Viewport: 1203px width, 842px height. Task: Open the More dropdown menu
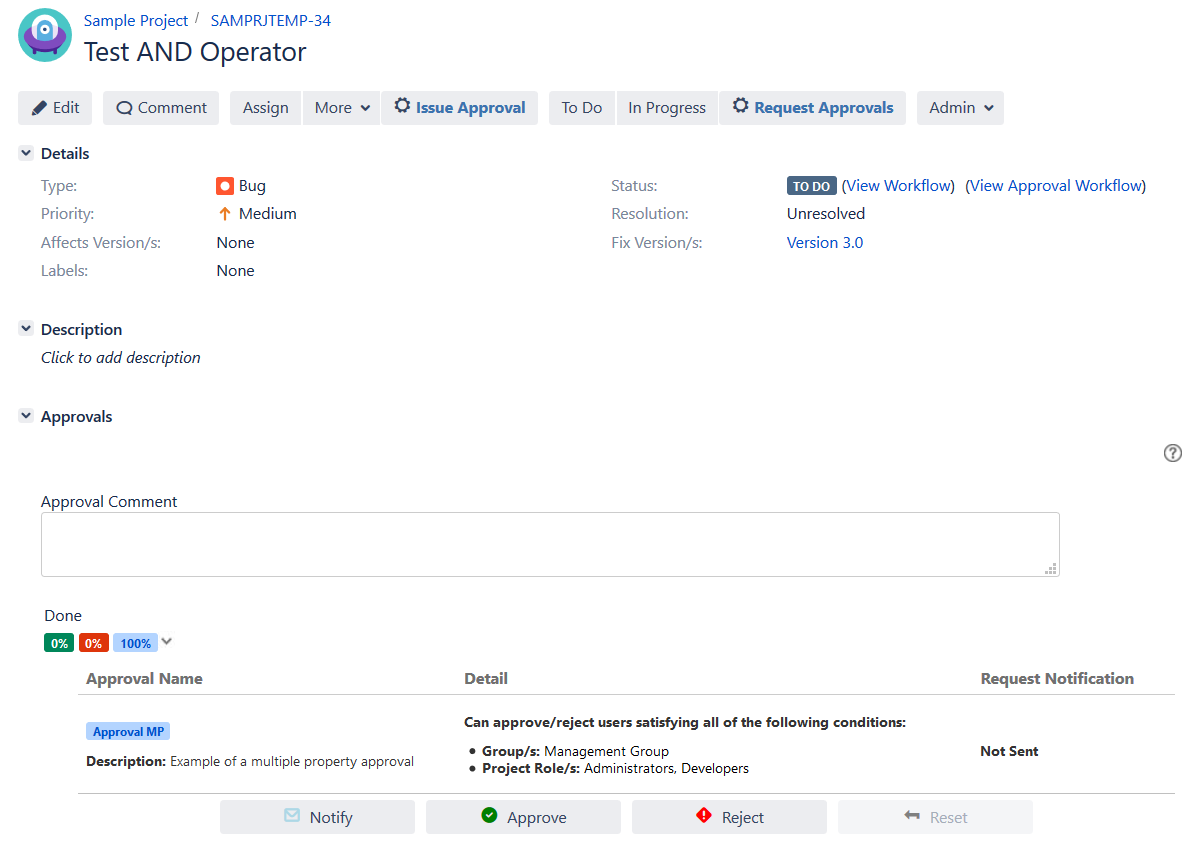pos(341,108)
